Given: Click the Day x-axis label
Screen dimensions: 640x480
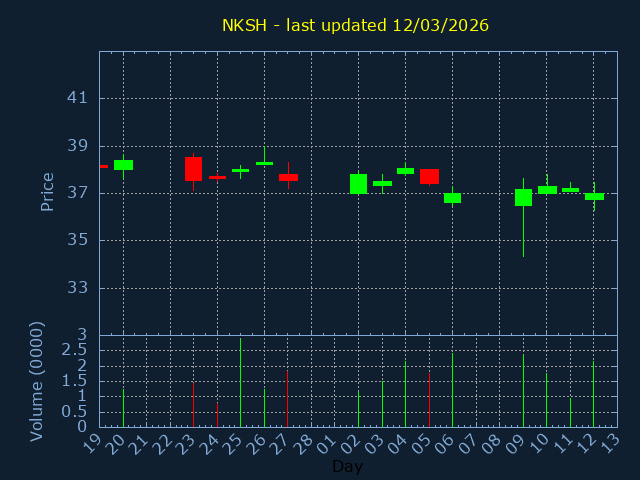Looking at the screenshot, I should pyautogui.click(x=347, y=467).
